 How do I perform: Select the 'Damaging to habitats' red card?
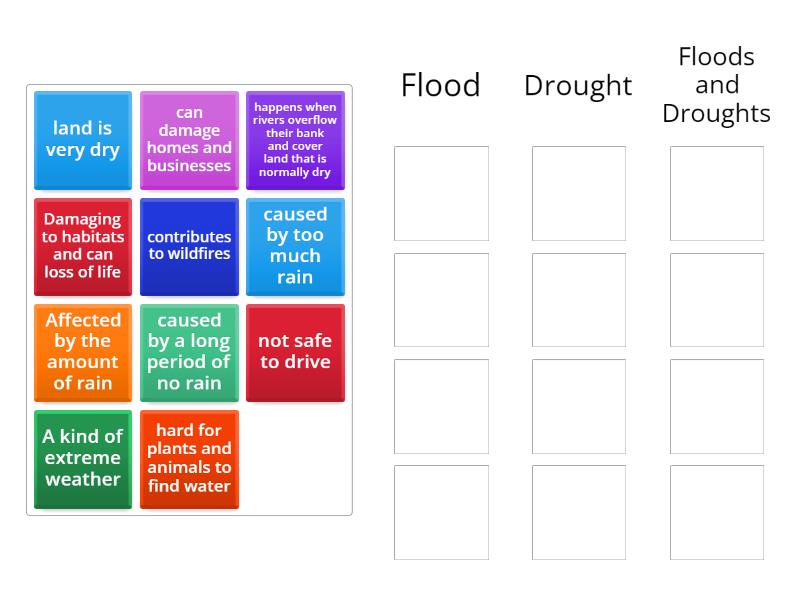[x=83, y=246]
